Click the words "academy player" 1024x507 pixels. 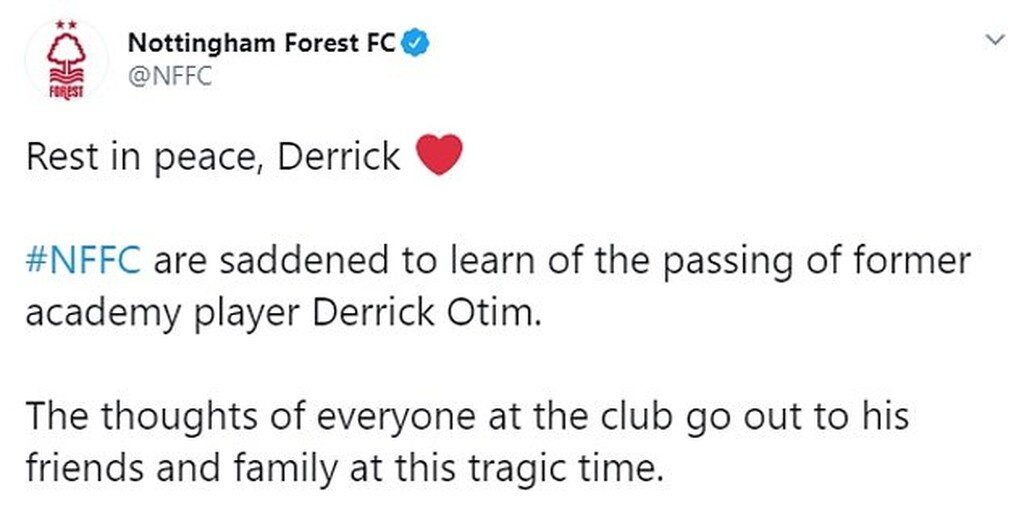[x=165, y=312]
